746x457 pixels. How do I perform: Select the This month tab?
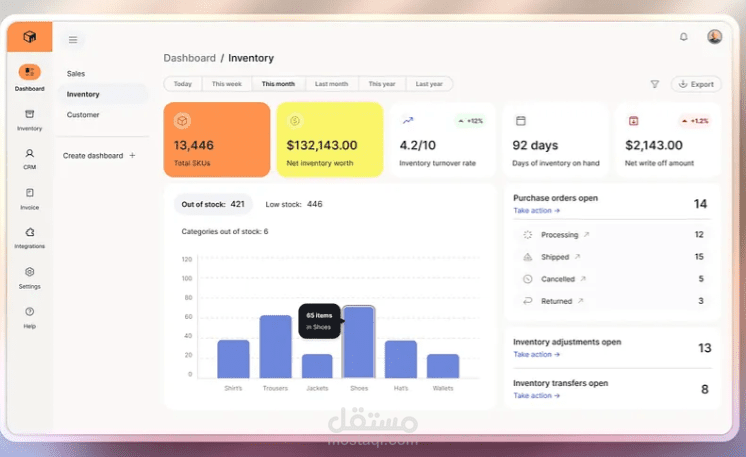coord(278,84)
